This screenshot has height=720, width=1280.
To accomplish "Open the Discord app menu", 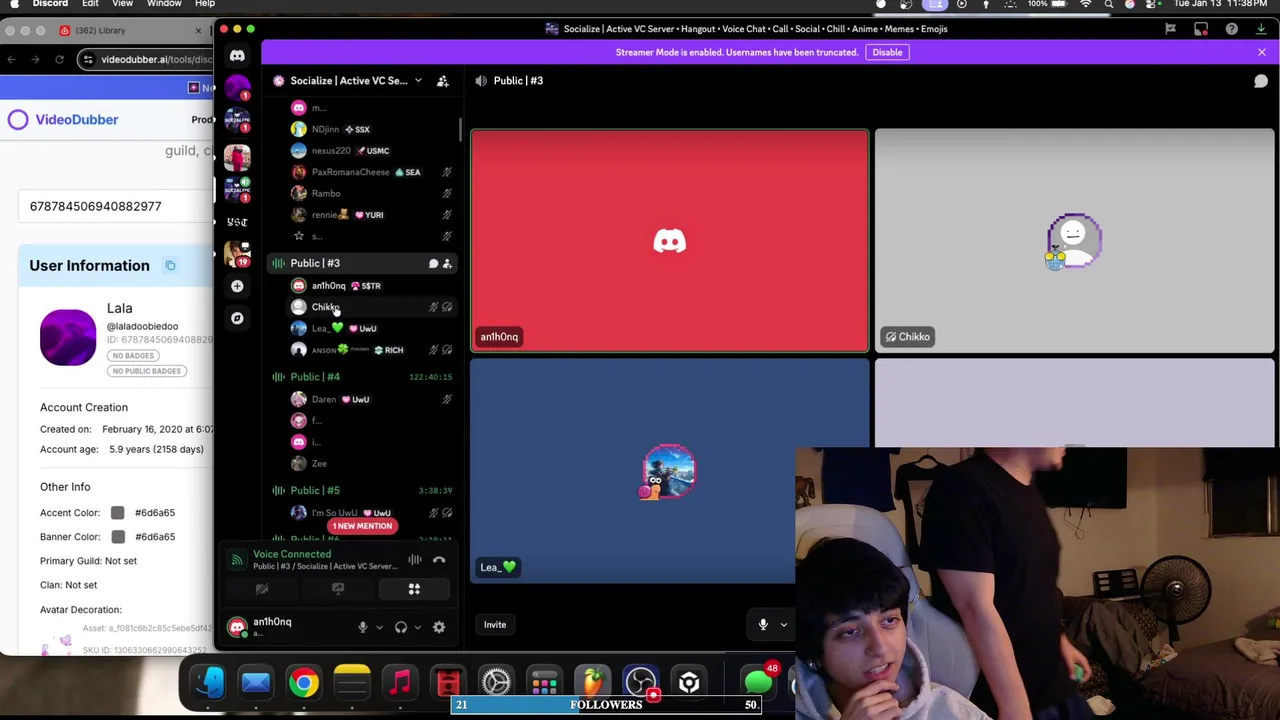I will point(50,4).
